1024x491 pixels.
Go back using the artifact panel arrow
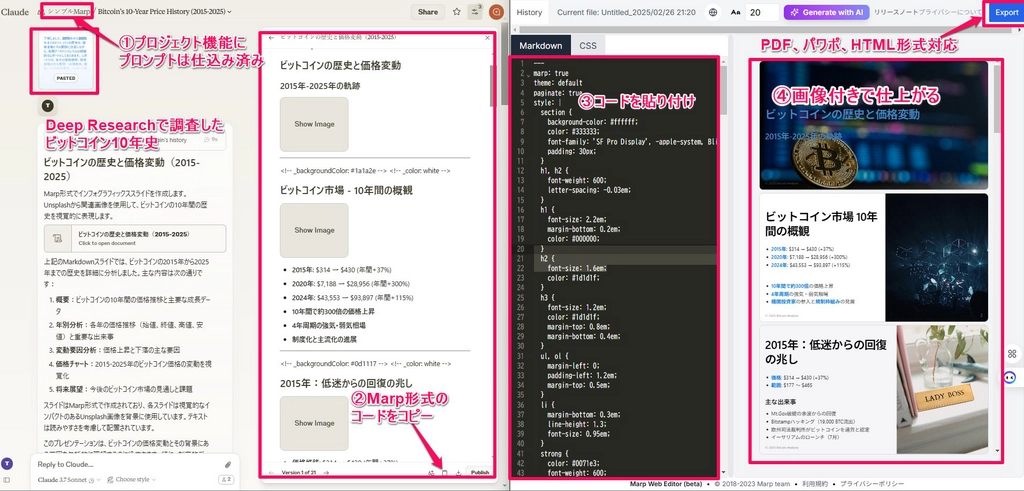tap(272, 38)
